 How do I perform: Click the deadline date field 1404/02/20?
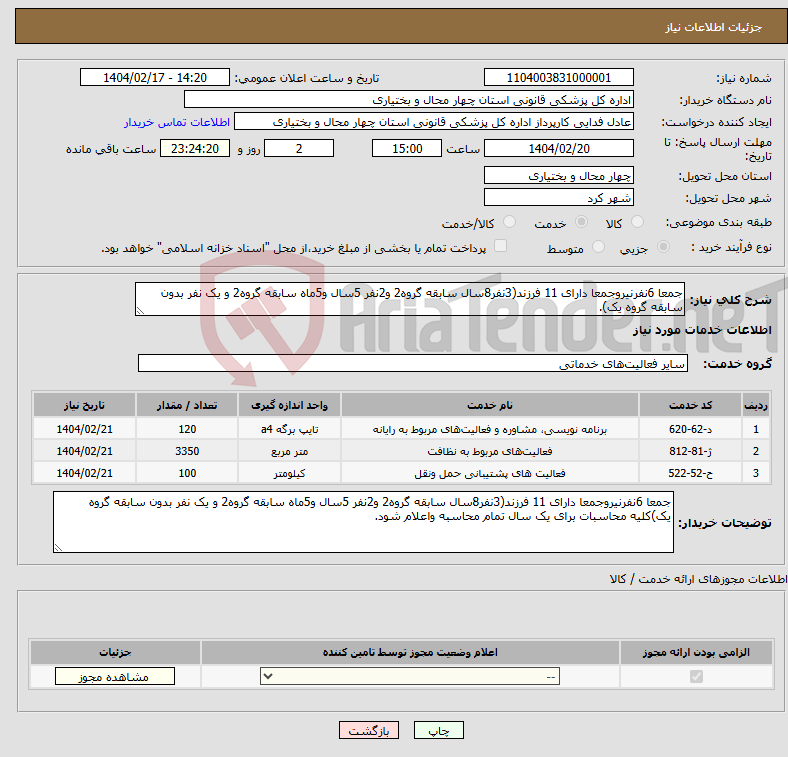pyautogui.click(x=558, y=148)
